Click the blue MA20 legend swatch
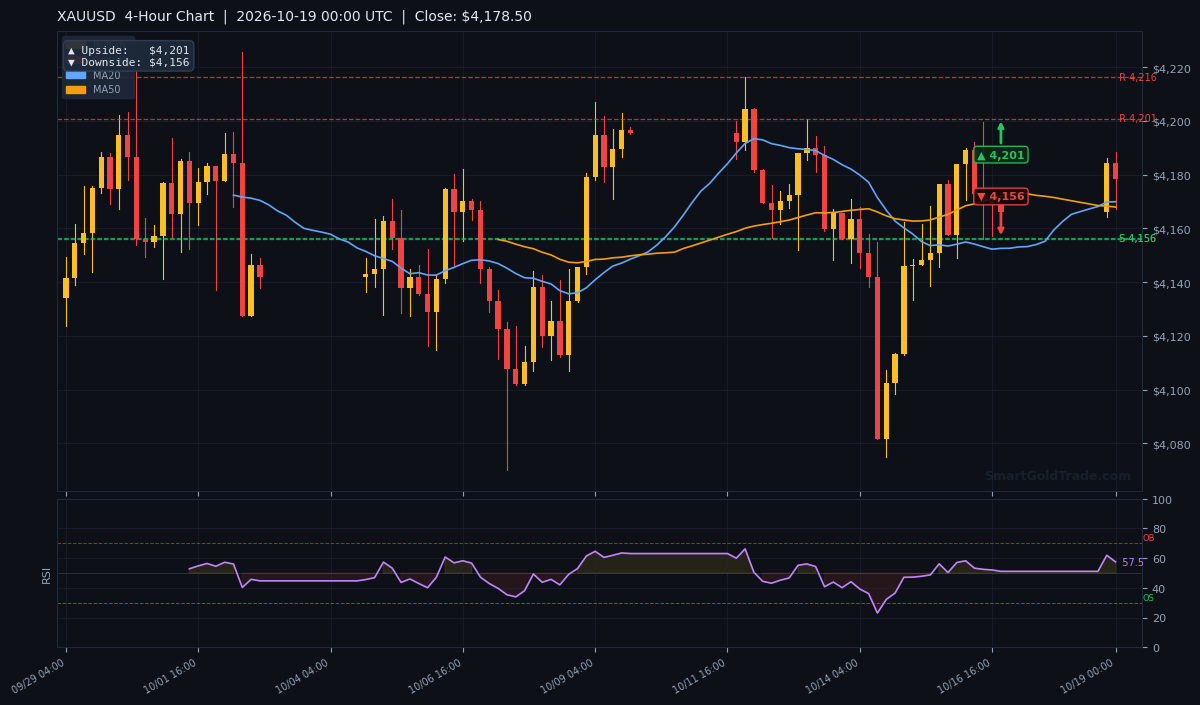The image size is (1200, 705). pyautogui.click(x=76, y=75)
